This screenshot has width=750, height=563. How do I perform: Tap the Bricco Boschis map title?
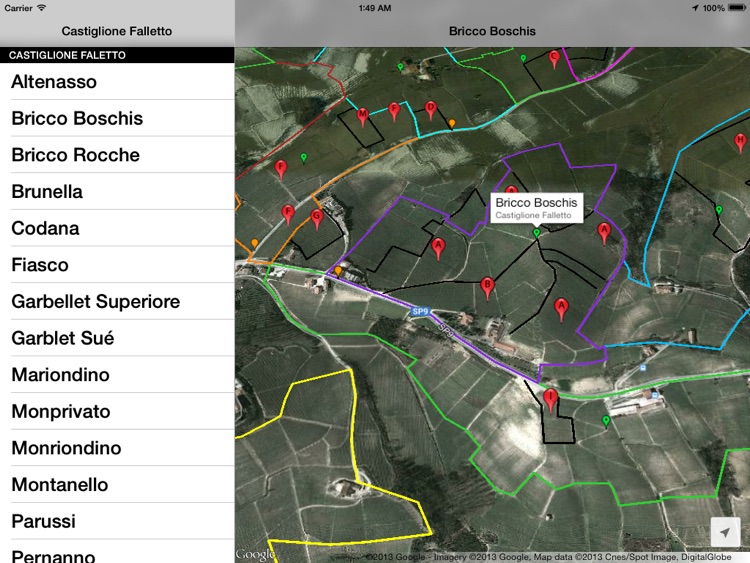(x=492, y=31)
